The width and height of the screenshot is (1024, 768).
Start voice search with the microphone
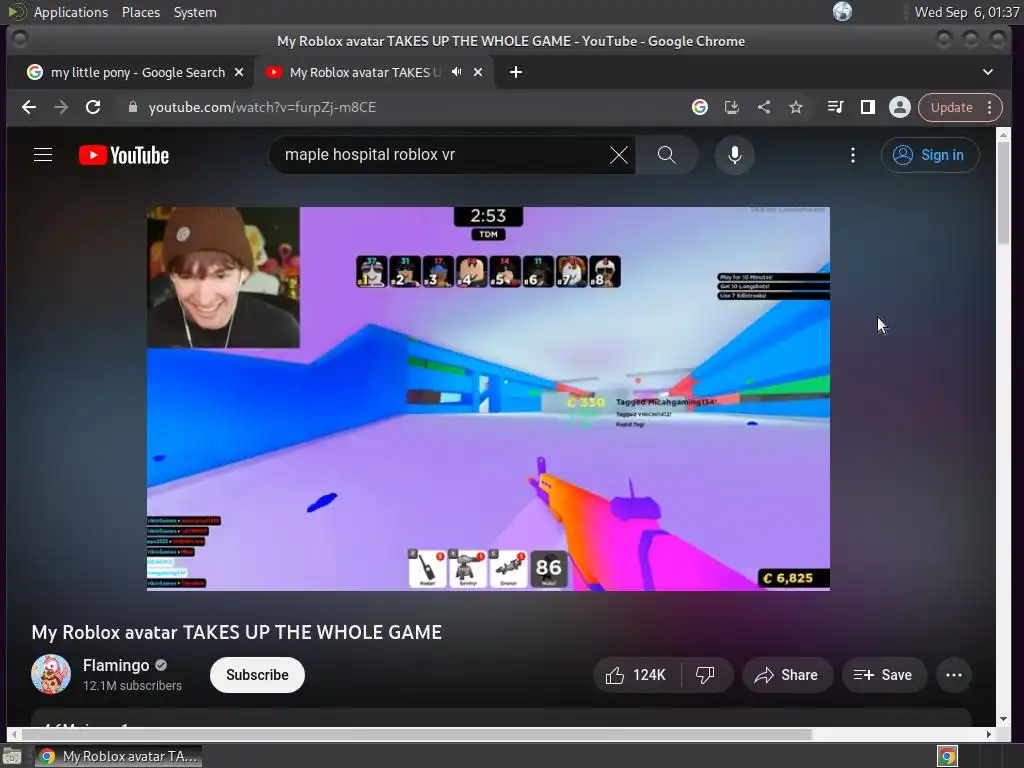[x=735, y=155]
